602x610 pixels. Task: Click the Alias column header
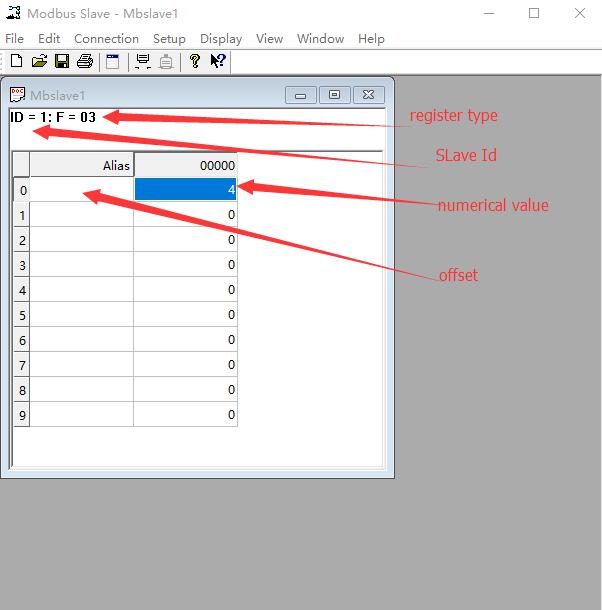point(82,165)
